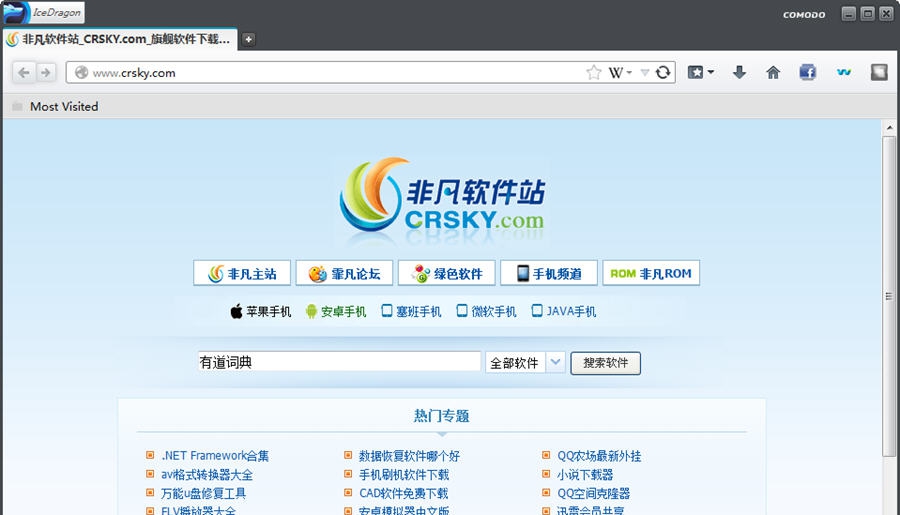900x515 pixels.
Task: Click the Facebook share toolbar icon
Action: click(x=808, y=72)
